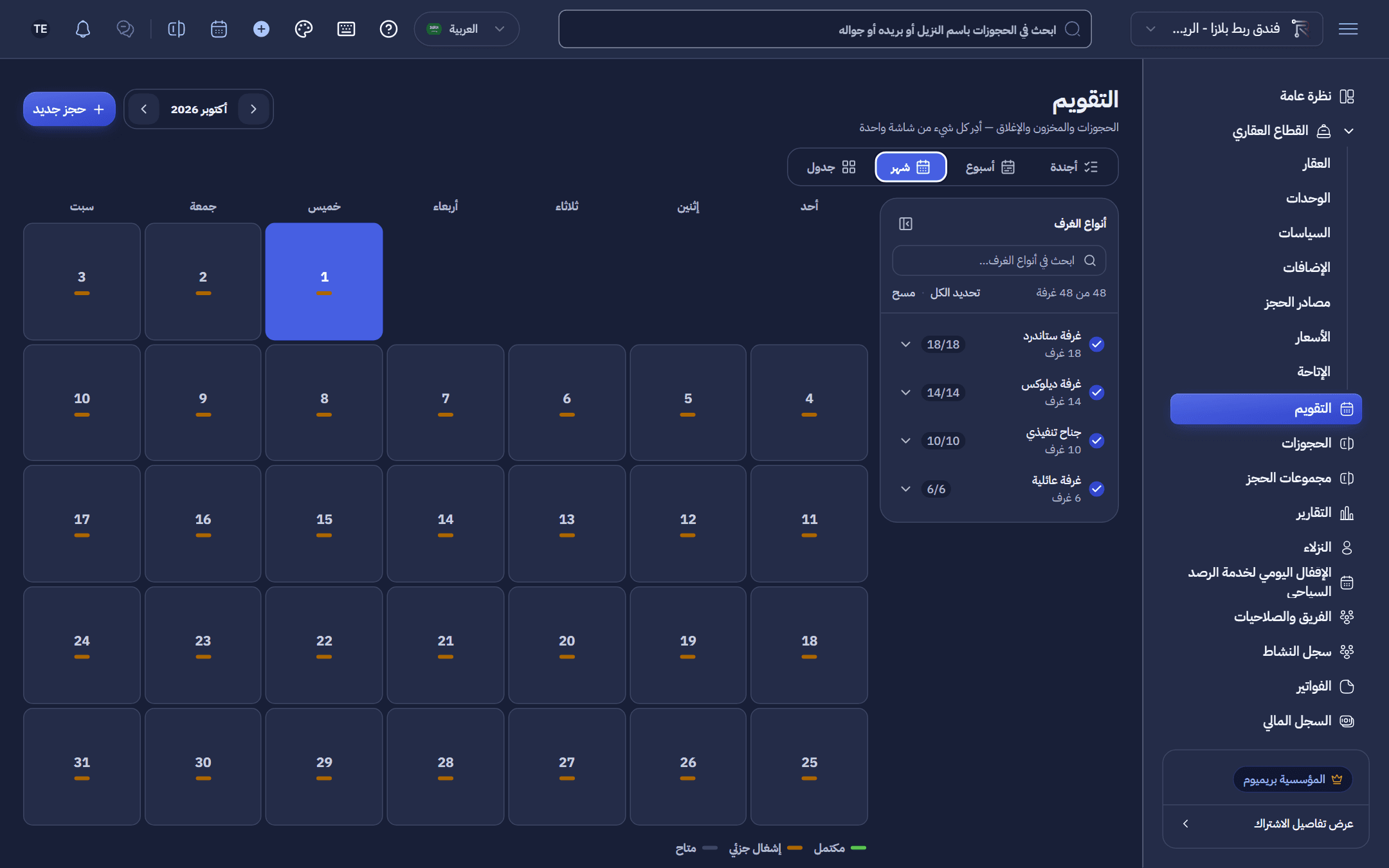
Task: Open the hotel property selector dropdown
Action: pyautogui.click(x=1226, y=29)
